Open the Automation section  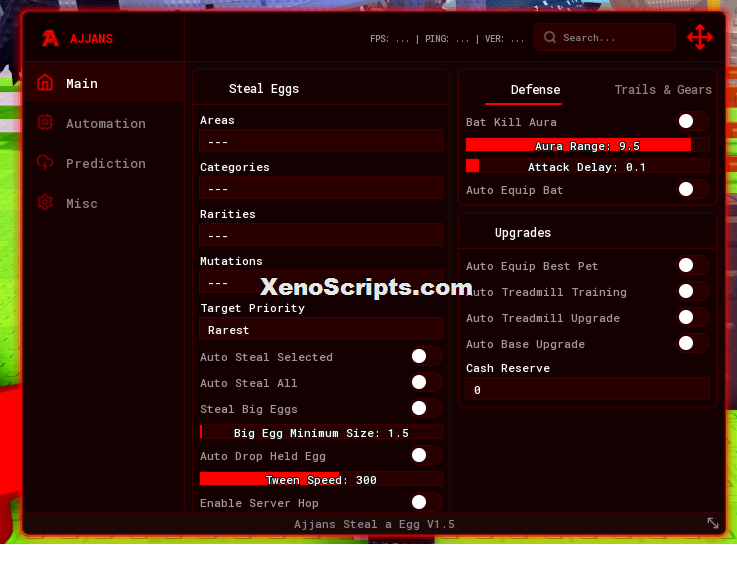pos(104,123)
